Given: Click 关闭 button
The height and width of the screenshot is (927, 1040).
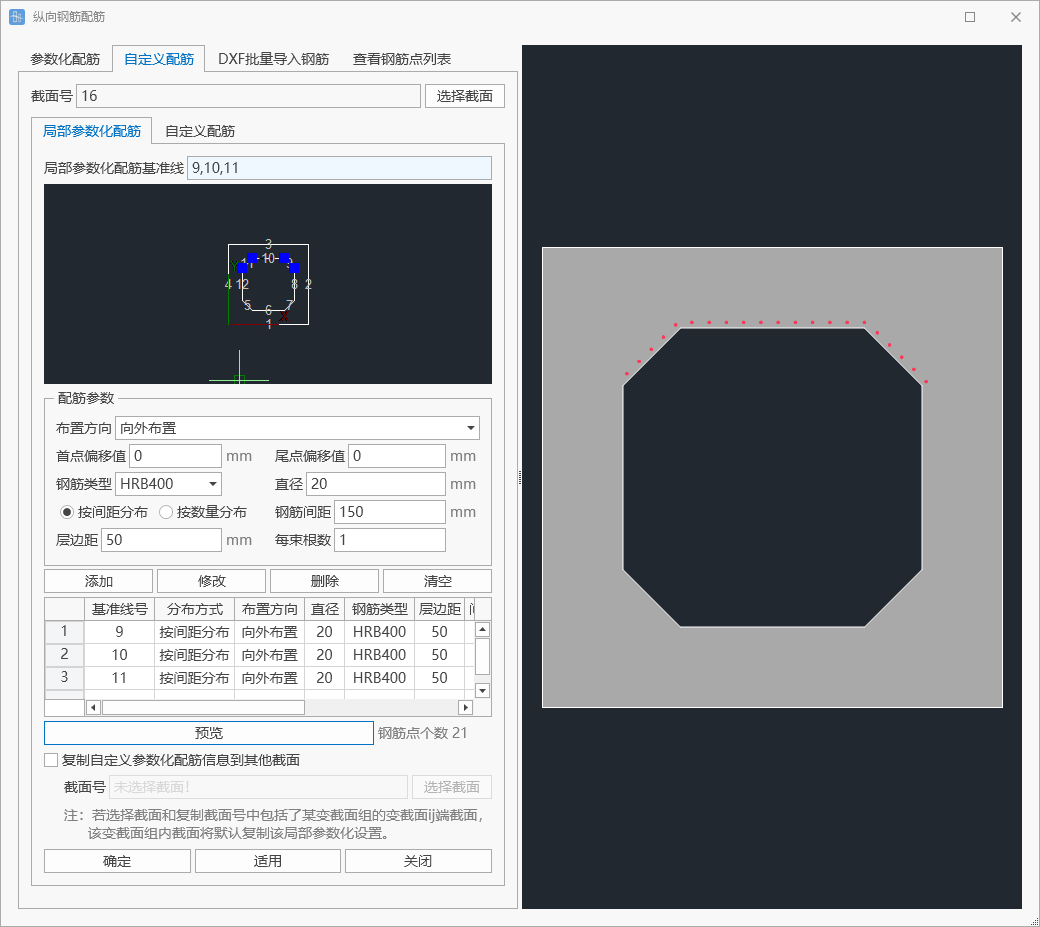Looking at the screenshot, I should [419, 861].
